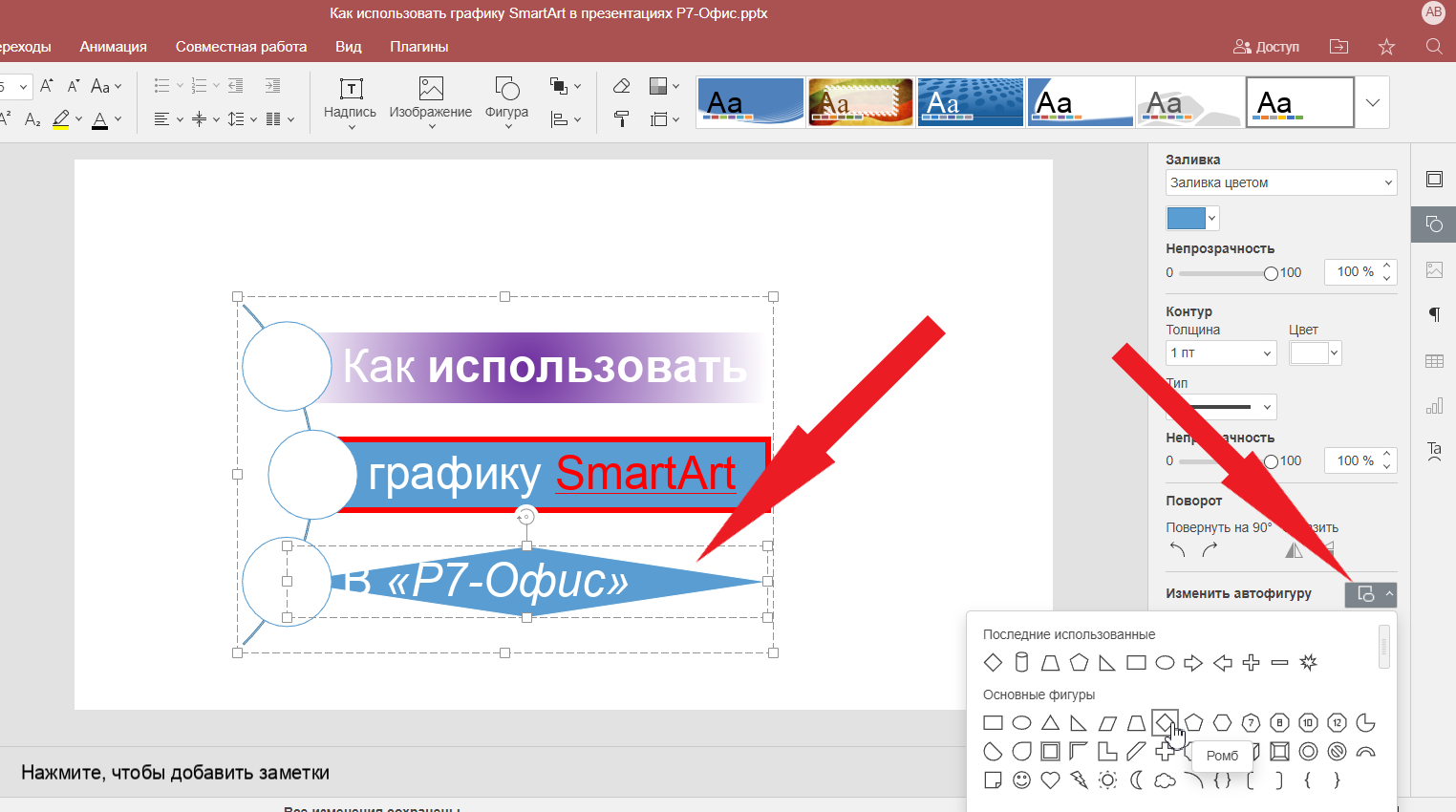Screen dimensions: 1456x812
Task: Click the notes field Нажмите, чтобы добавить заметки
Action: pyautogui.click(x=176, y=773)
